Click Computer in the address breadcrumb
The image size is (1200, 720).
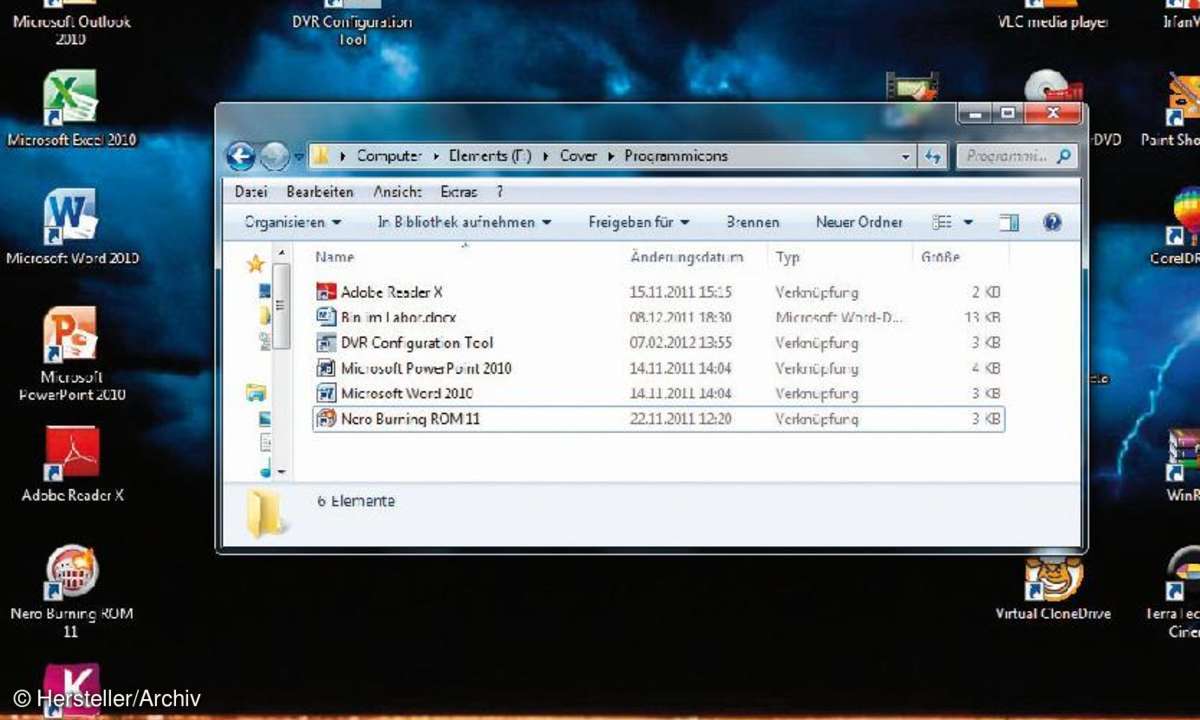point(390,156)
